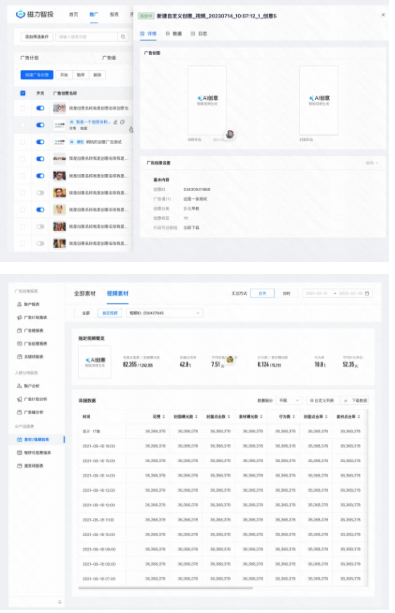Click the blue 创建广告创意 button
Image resolution: width=395 pixels, height=613 pixels.
click(37, 75)
